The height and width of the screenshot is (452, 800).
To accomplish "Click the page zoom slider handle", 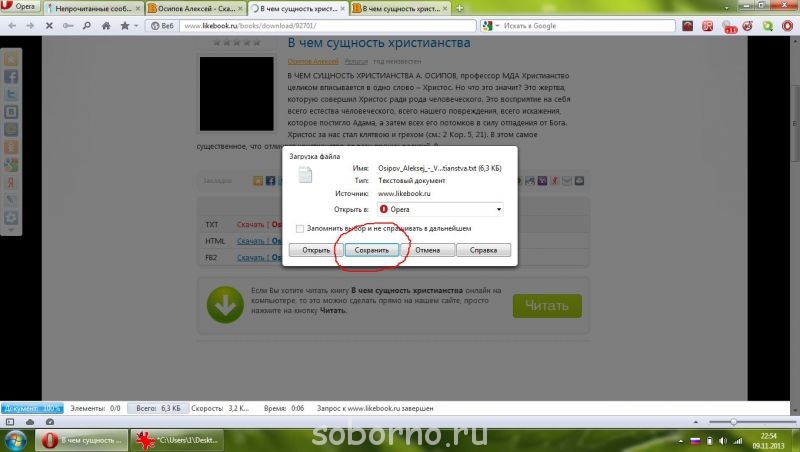I will tap(733, 422).
